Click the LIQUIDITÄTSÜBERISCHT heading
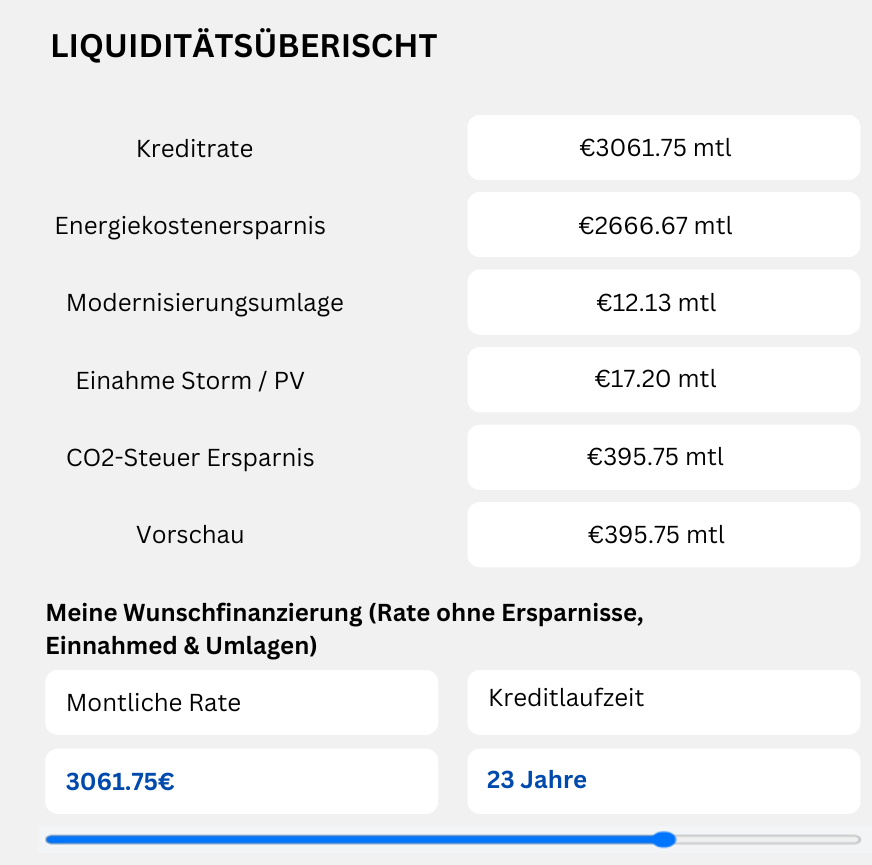Image resolution: width=872 pixels, height=865 pixels. [244, 46]
